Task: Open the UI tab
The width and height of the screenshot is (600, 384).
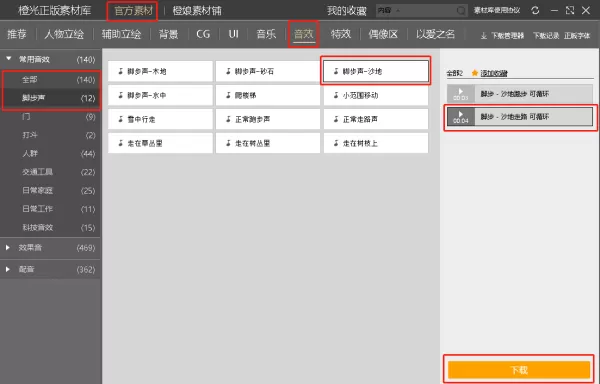Action: coord(233,34)
